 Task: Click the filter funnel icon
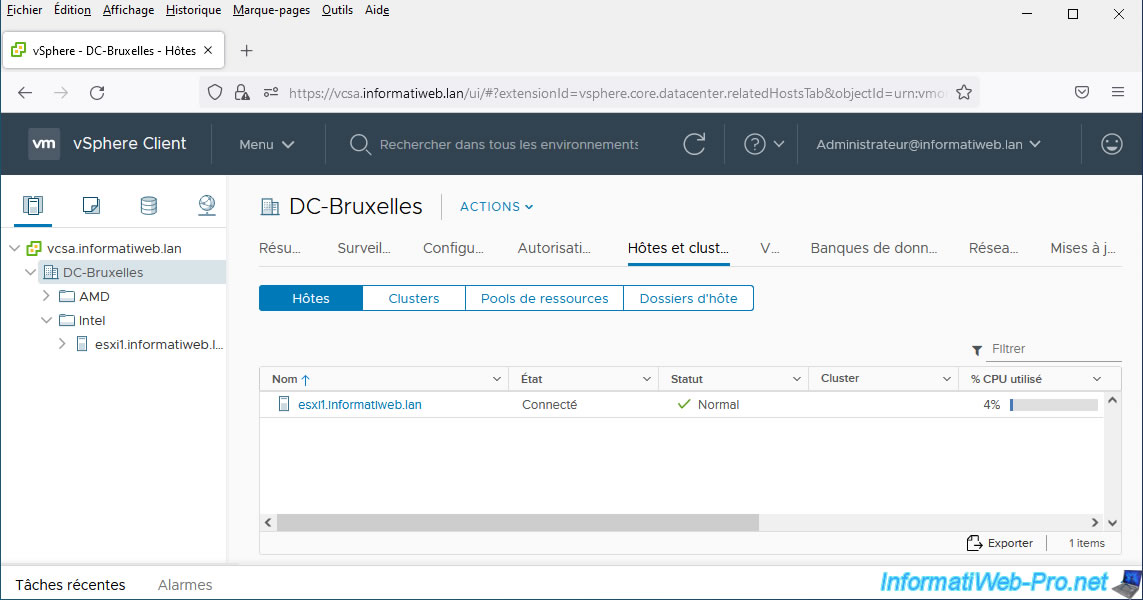pyautogui.click(x=977, y=351)
